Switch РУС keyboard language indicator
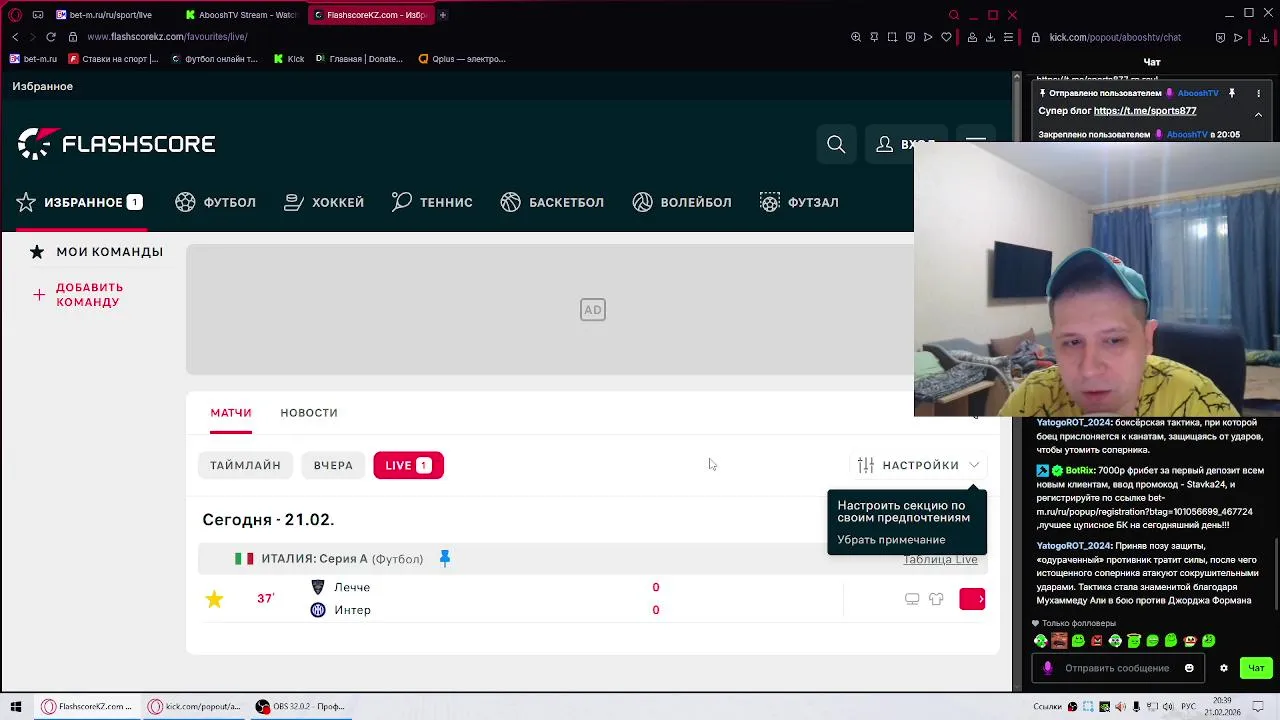This screenshot has height=720, width=1280. (x=1188, y=706)
